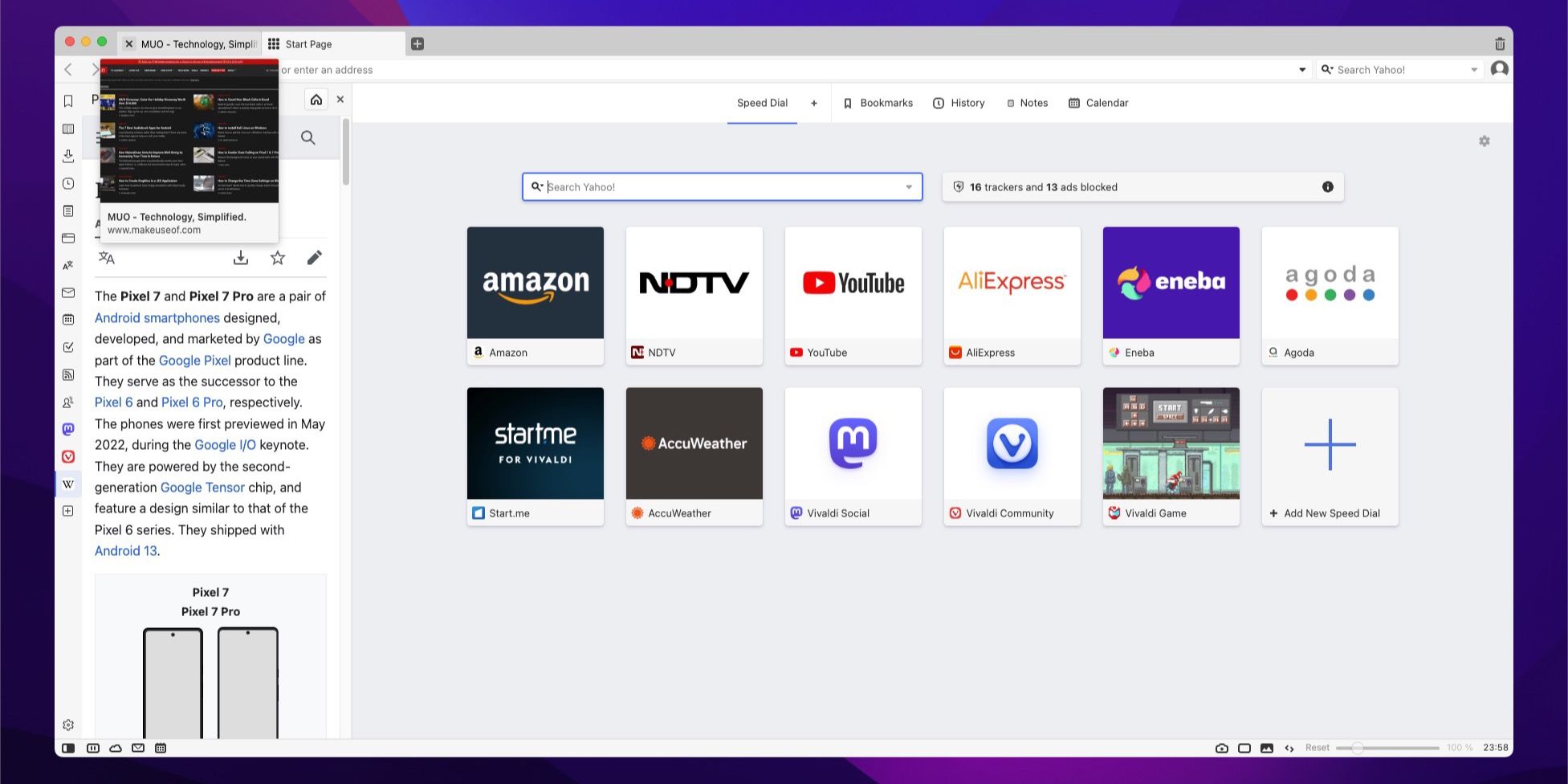Open the Downloads panel in sidebar
This screenshot has height=784, width=1568.
(68, 156)
